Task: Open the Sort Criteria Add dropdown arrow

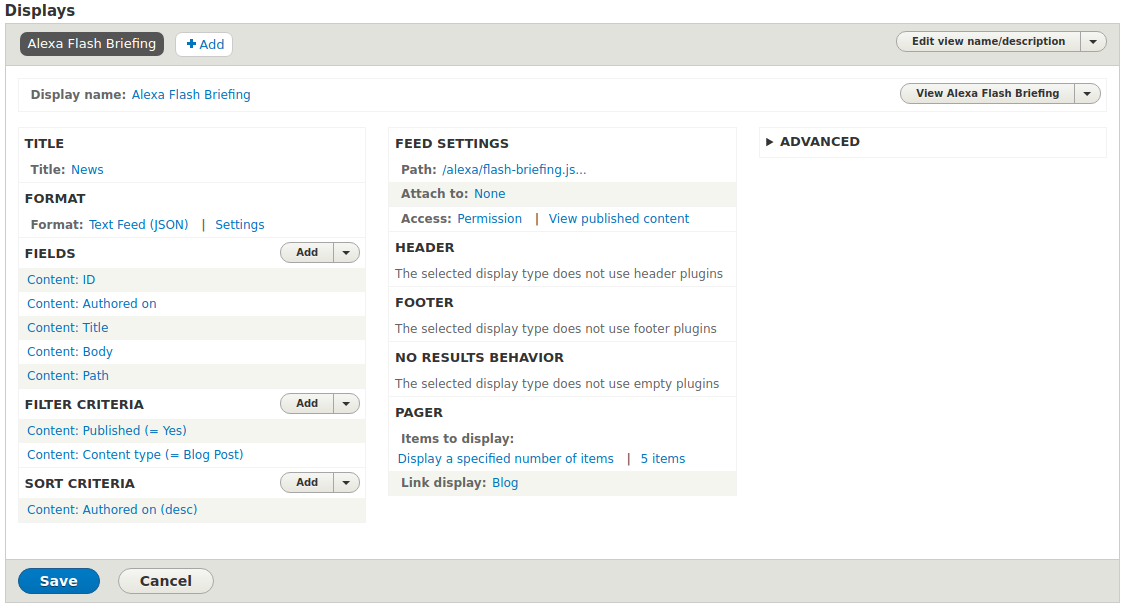Action: click(x=346, y=483)
